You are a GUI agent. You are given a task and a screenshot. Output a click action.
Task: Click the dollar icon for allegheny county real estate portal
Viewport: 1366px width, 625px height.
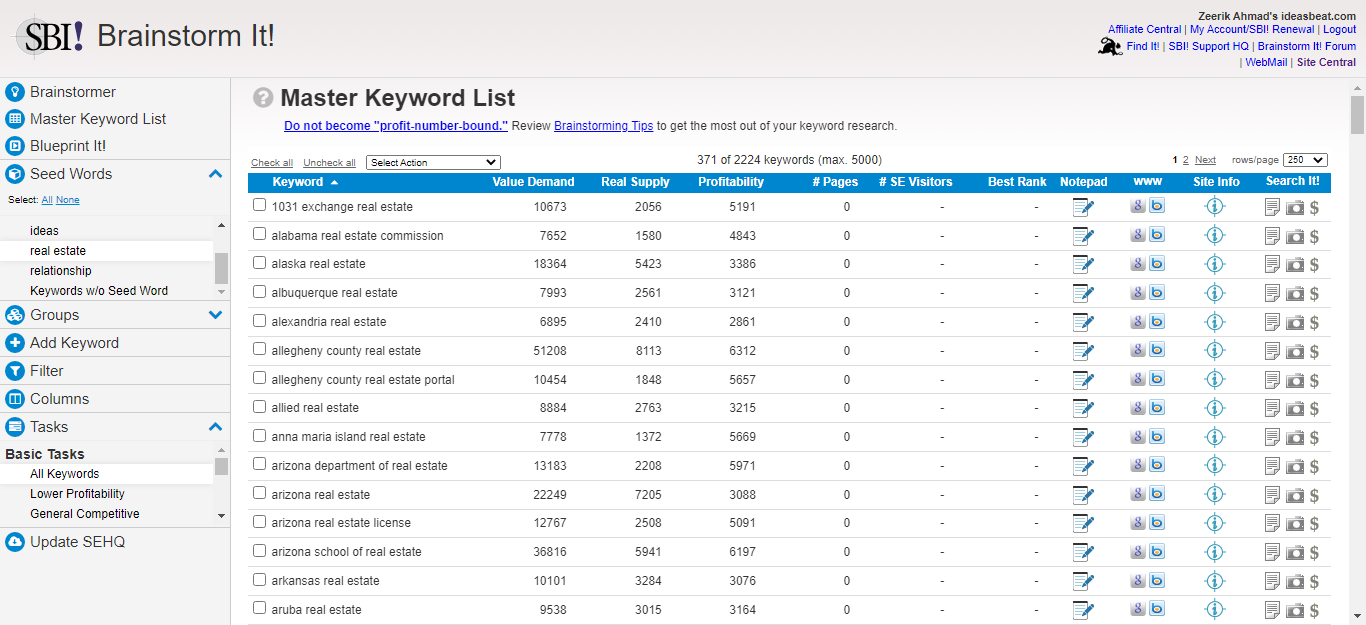(1314, 380)
